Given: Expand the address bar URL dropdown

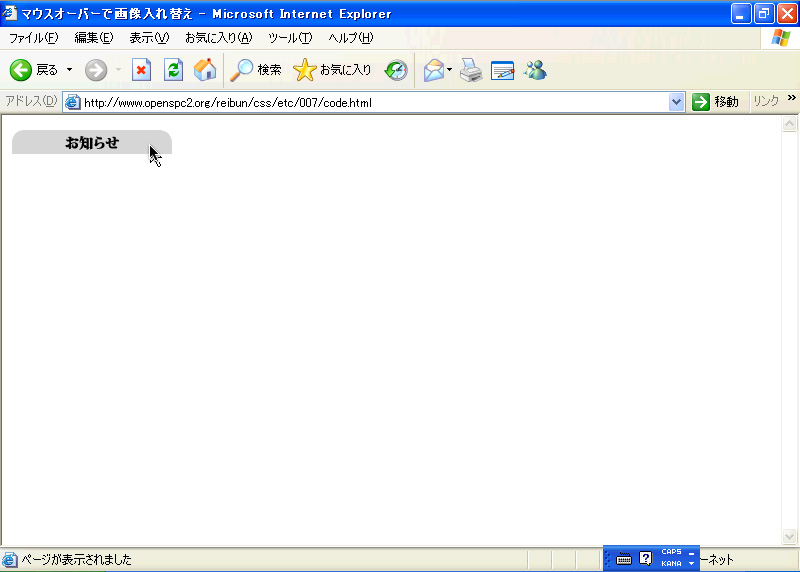Looking at the screenshot, I should point(676,102).
